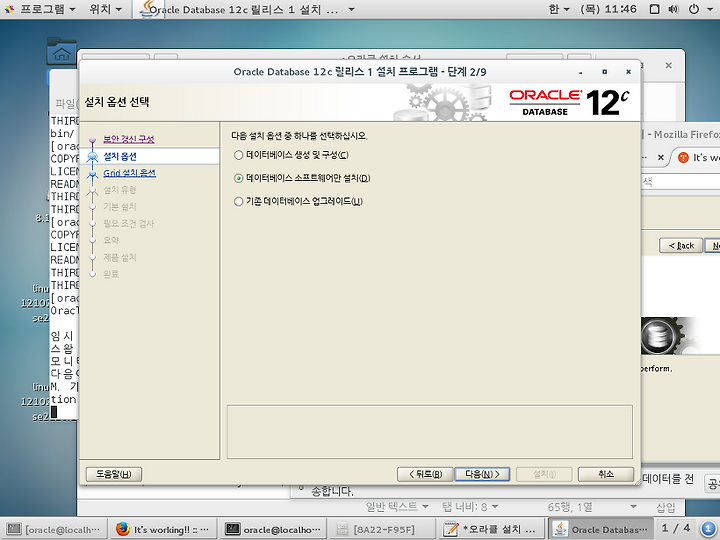Click the volume speaker icon
720x540 pixels.
[673, 9]
